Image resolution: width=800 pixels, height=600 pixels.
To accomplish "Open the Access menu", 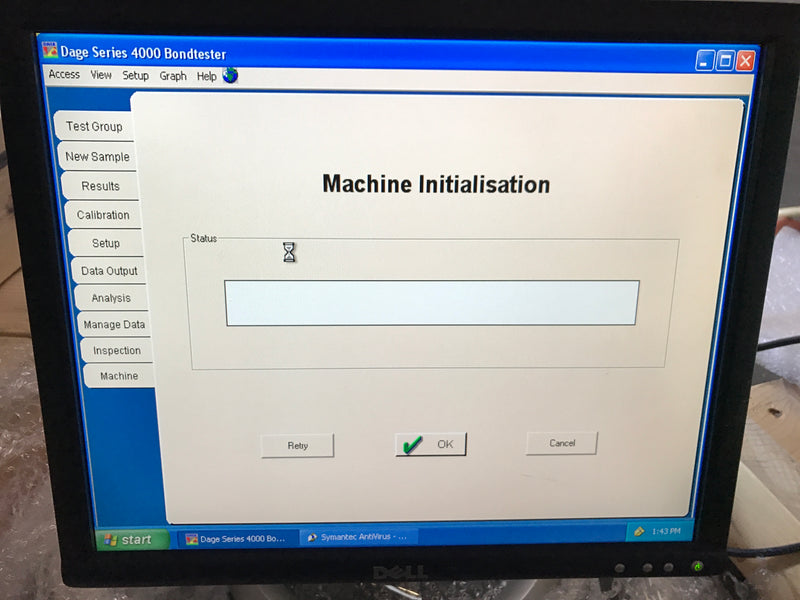I will click(63, 75).
